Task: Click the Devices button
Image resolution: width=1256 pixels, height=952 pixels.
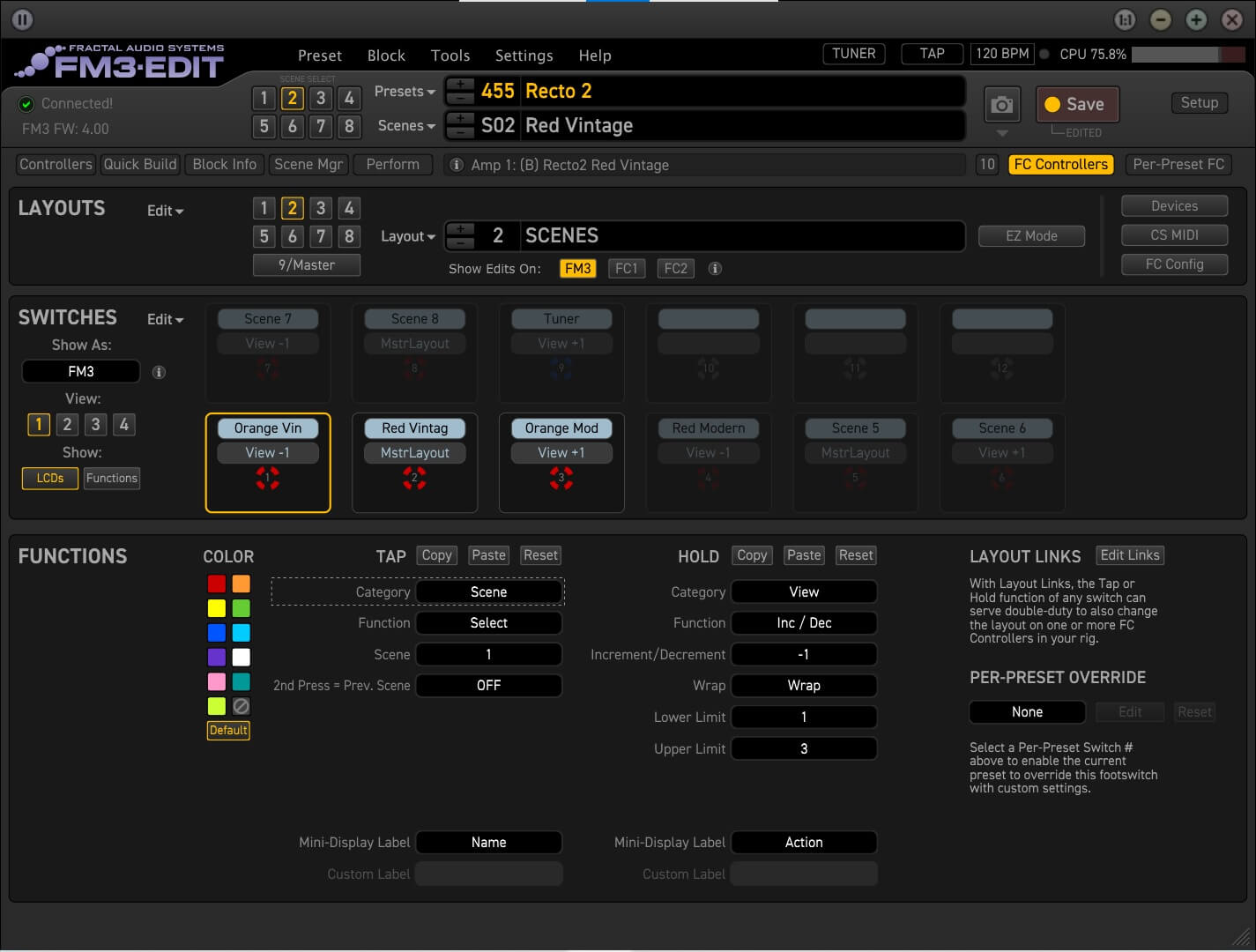Action: pos(1174,206)
